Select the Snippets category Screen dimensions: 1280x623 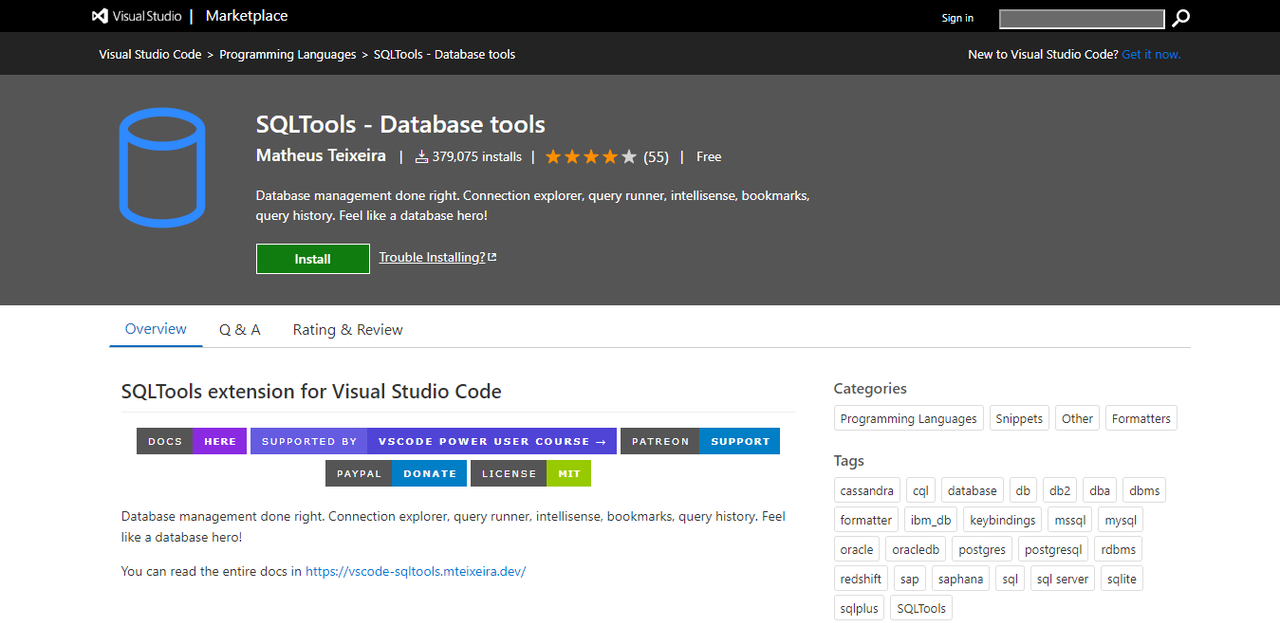click(x=1020, y=419)
